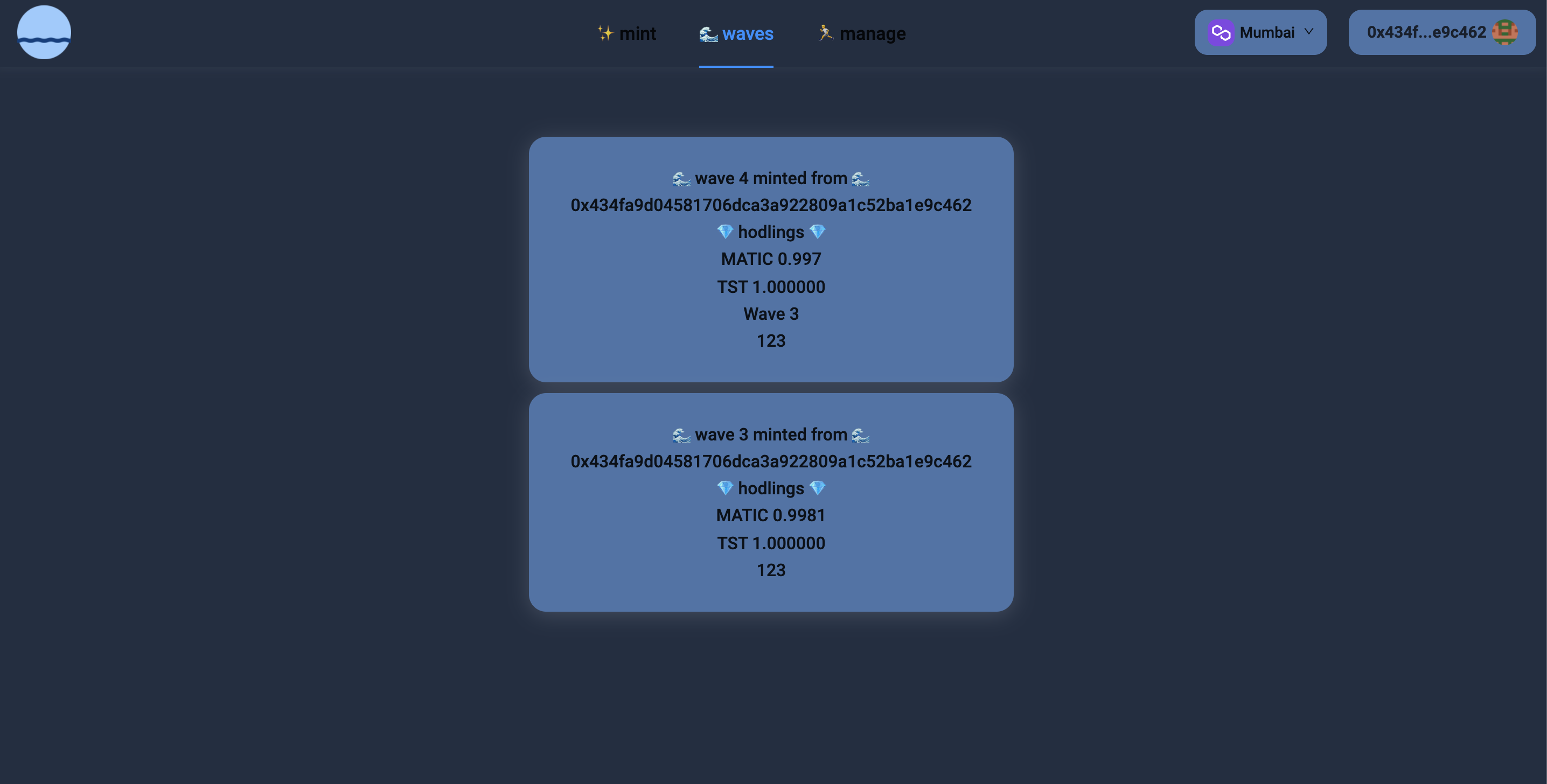Open the manage tab
Viewport: 1547px width, 784px height.
pos(861,33)
